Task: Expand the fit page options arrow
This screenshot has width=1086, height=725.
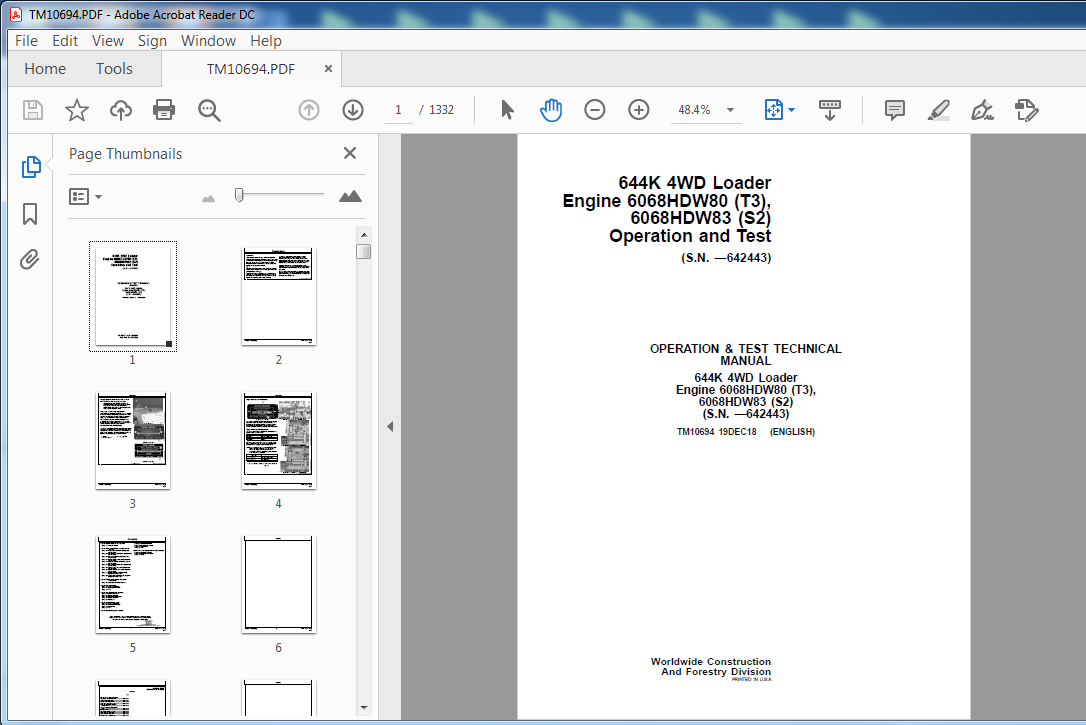Action: [x=792, y=110]
